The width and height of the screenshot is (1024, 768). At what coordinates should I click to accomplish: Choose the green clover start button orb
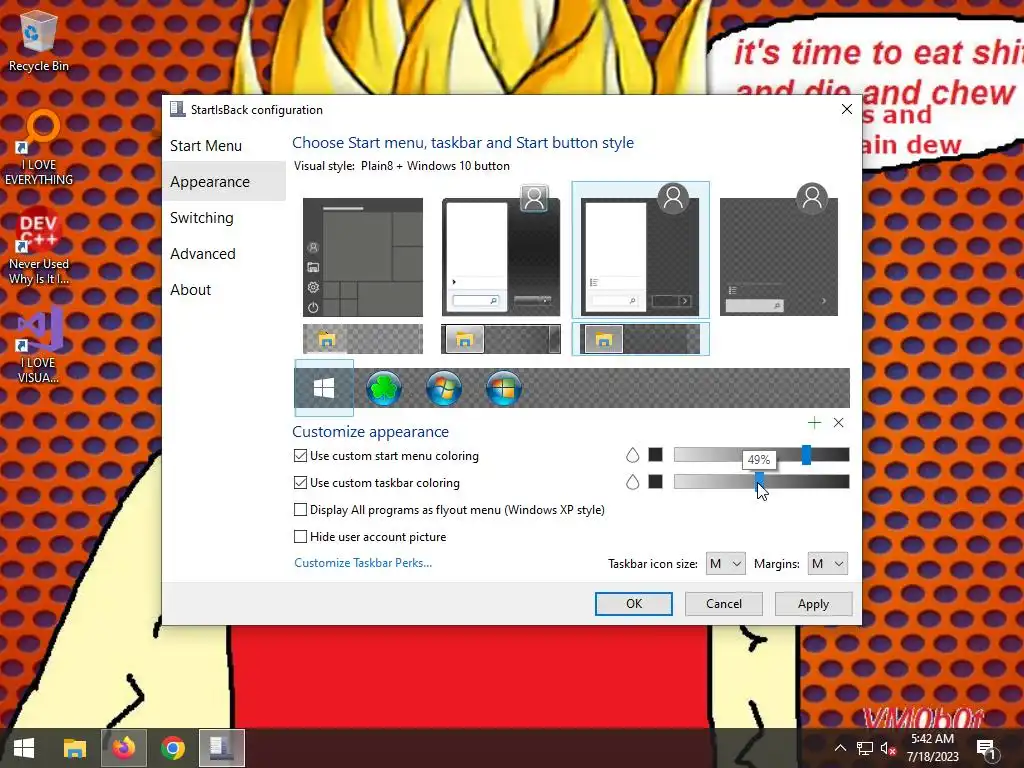pyautogui.click(x=383, y=388)
